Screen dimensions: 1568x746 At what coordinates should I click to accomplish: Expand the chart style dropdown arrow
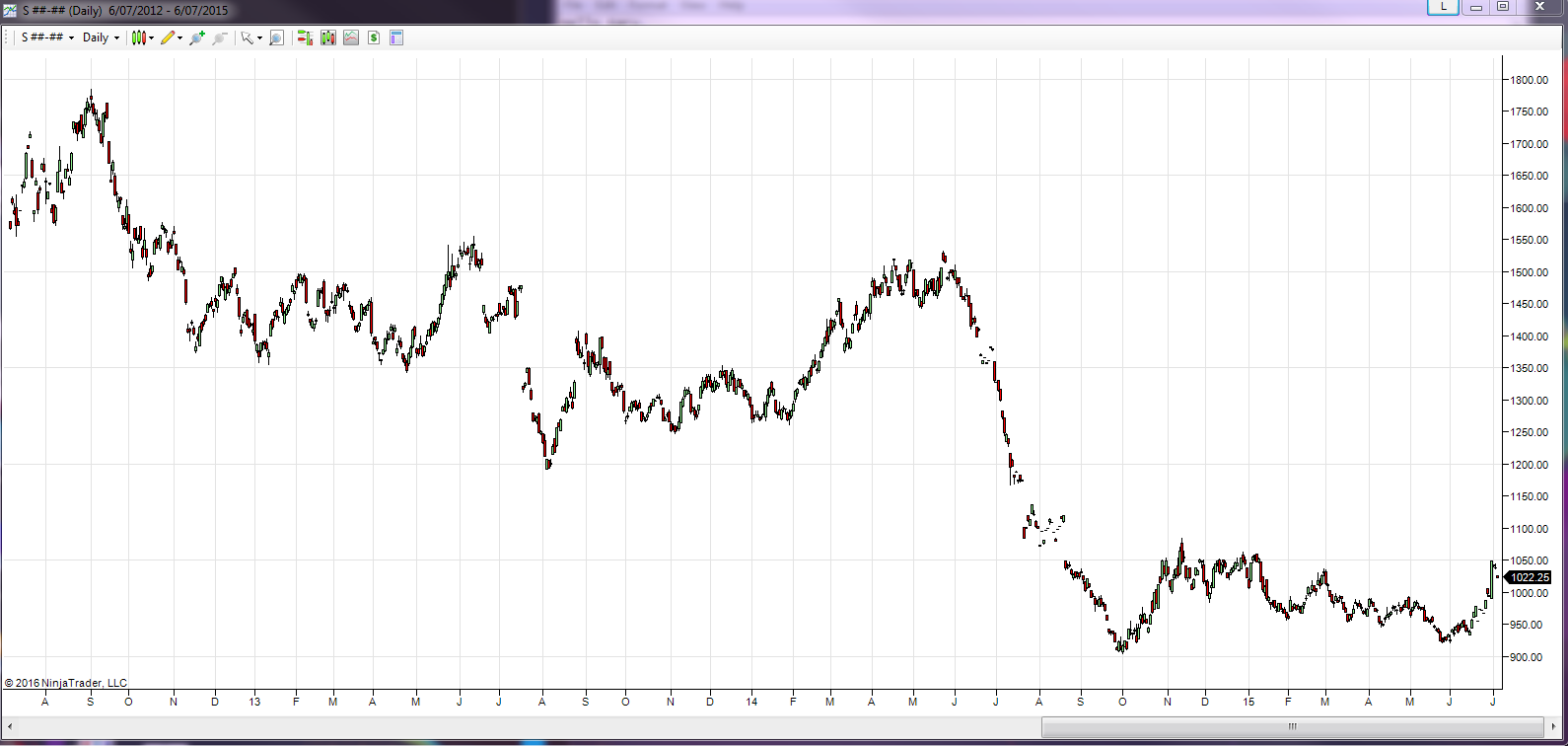point(151,38)
